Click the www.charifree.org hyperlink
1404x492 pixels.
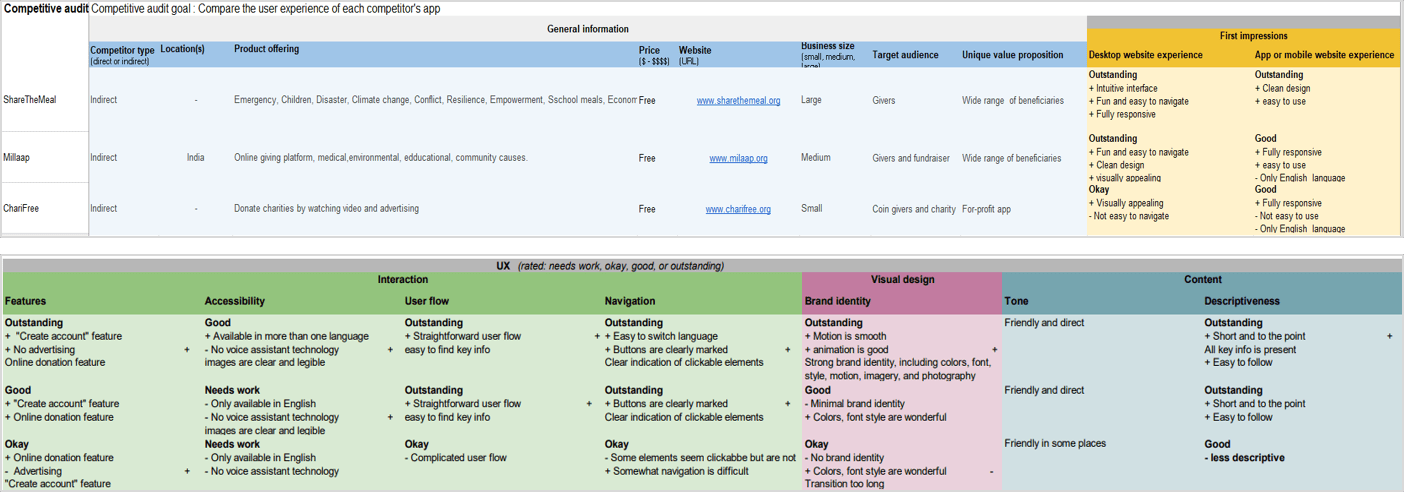pyautogui.click(x=738, y=209)
